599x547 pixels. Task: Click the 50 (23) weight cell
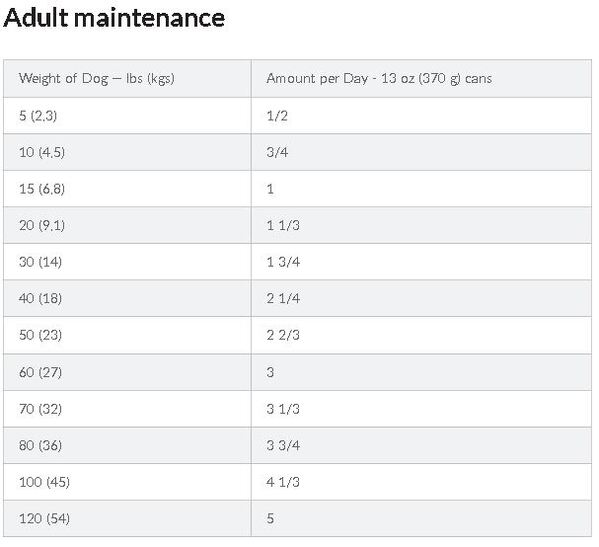coord(127,335)
